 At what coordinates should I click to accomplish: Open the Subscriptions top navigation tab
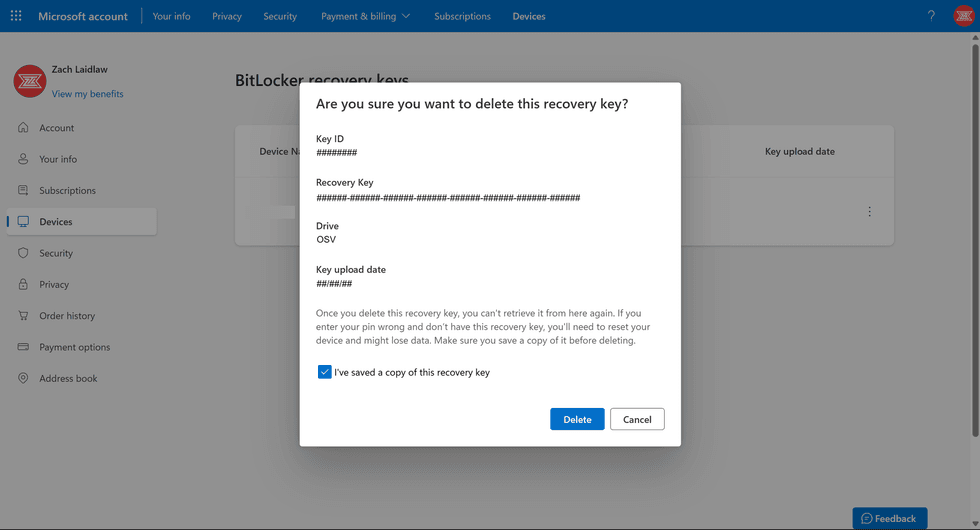coord(462,16)
